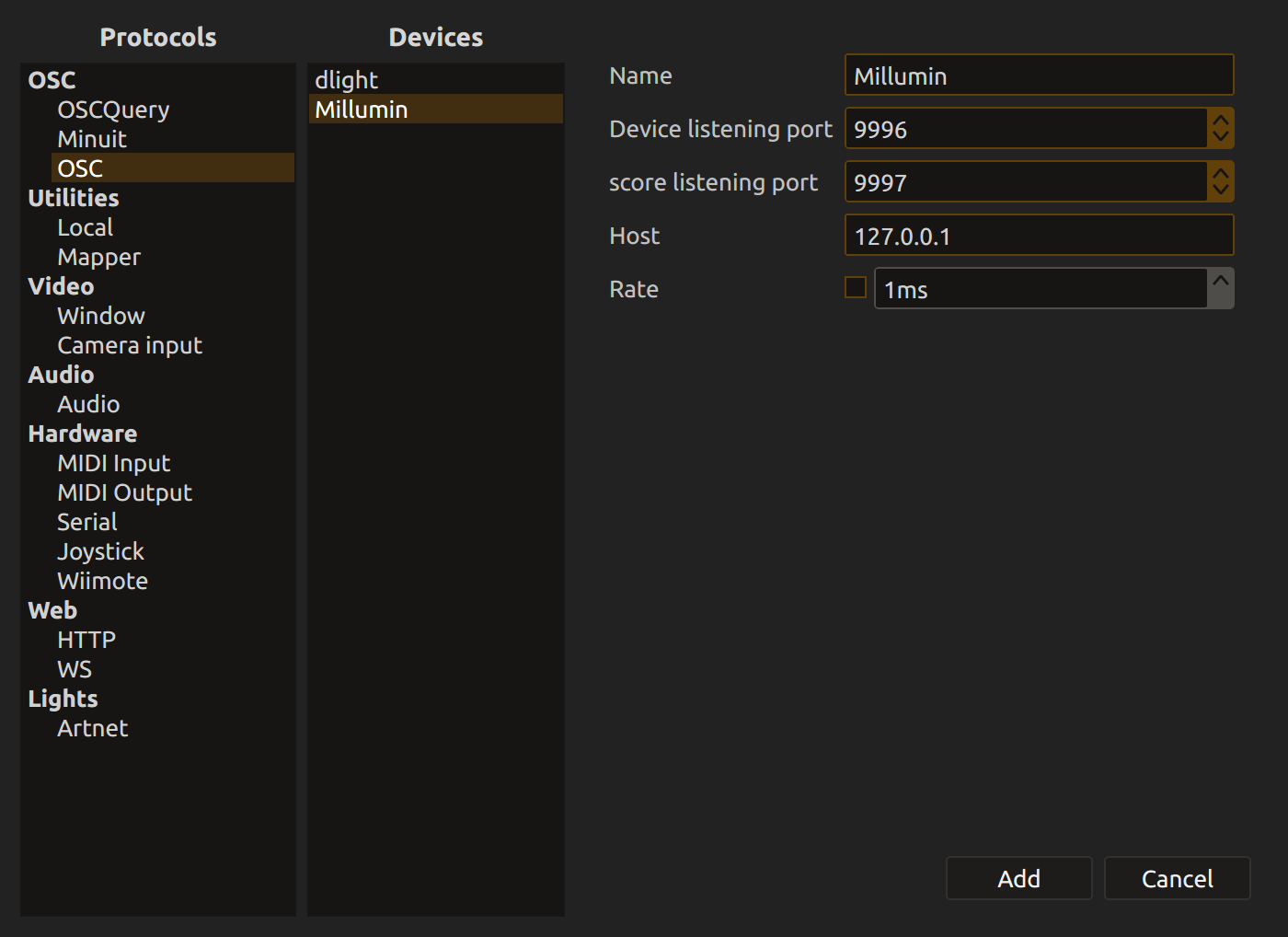Pick the Joystick hardware protocol
The height and width of the screenshot is (937, 1288).
[100, 551]
